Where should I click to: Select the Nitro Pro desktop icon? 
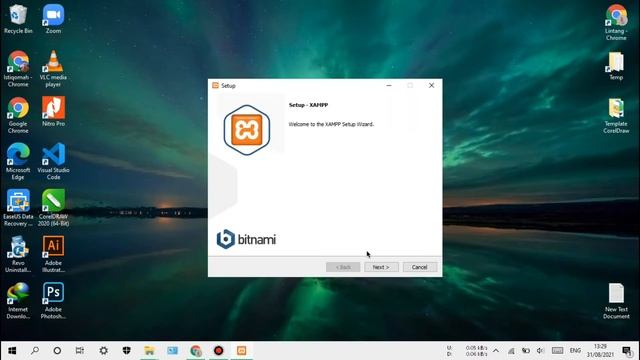53,111
